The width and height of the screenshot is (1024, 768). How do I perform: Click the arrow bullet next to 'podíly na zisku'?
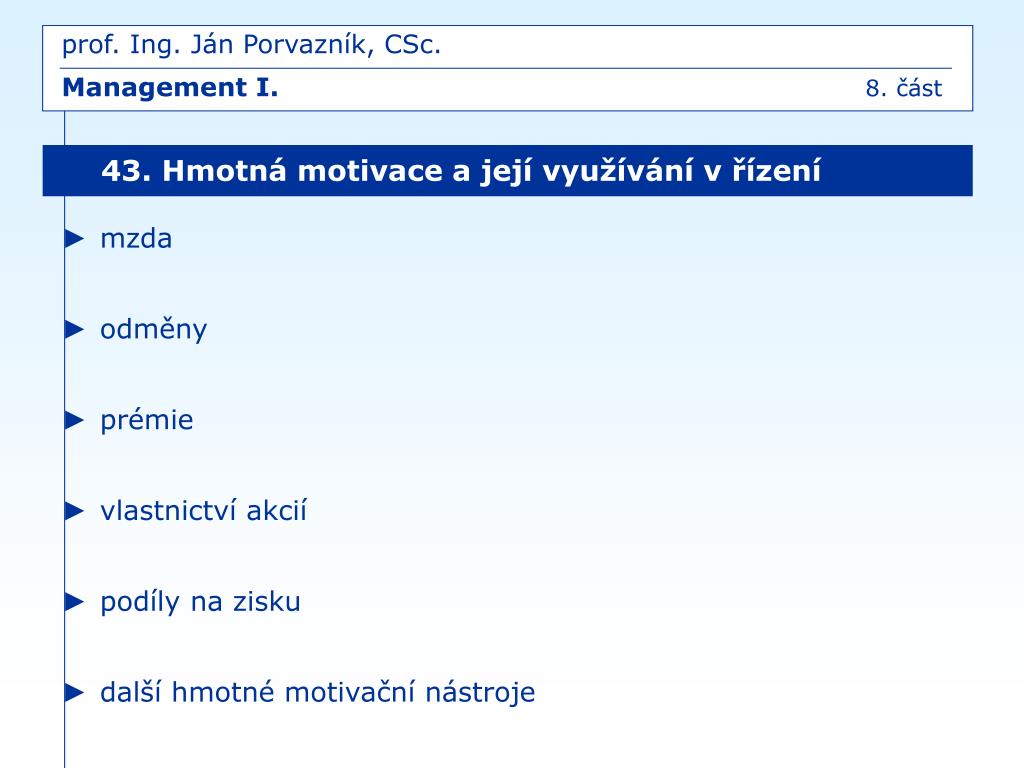click(75, 601)
